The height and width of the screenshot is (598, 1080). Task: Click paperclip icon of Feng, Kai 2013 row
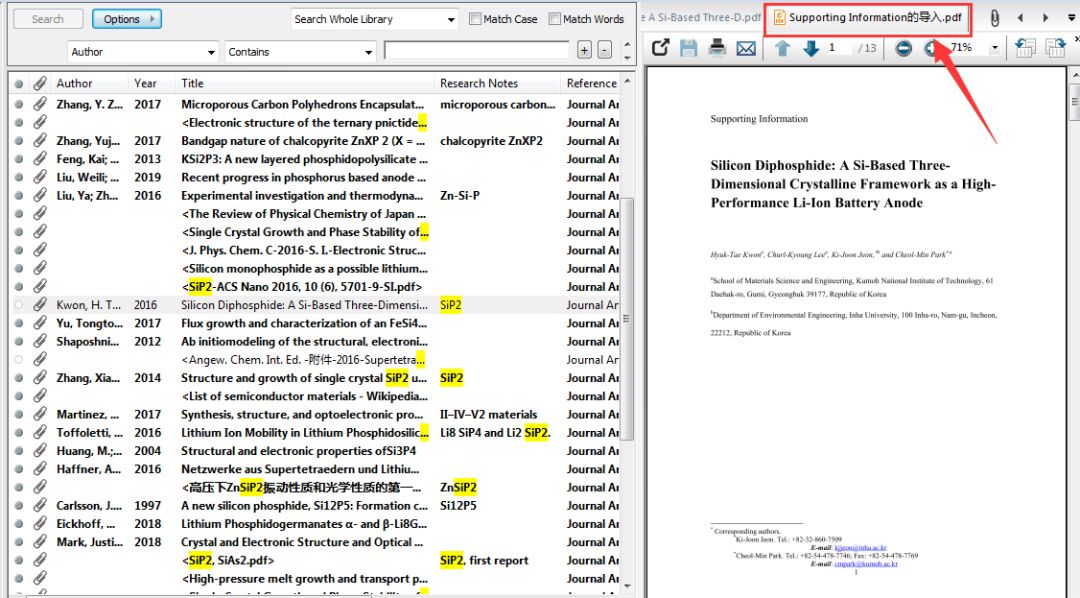[x=40, y=158]
